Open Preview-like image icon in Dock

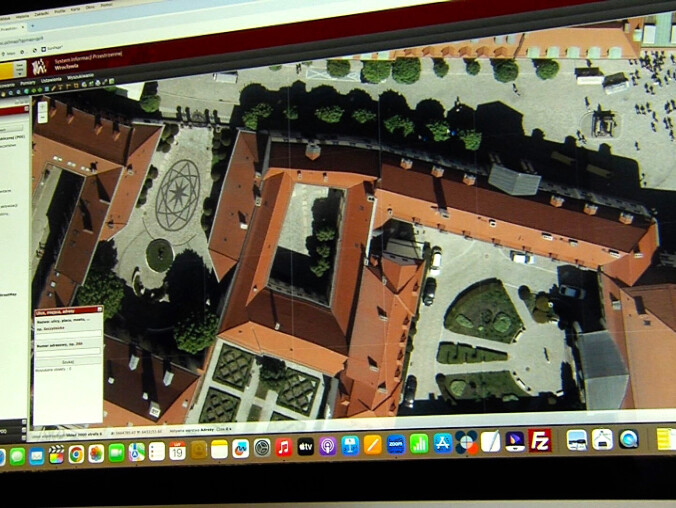coord(577,440)
